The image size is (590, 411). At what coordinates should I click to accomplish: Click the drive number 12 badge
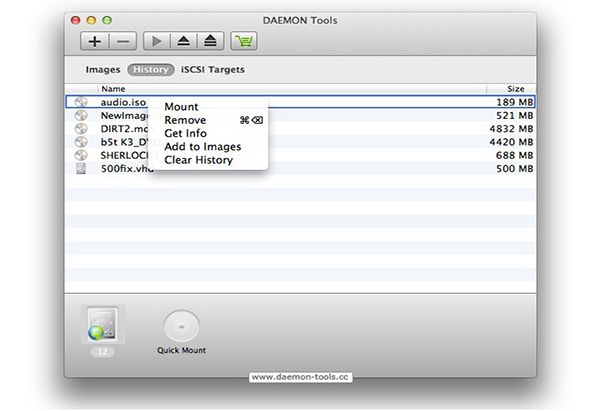point(102,352)
